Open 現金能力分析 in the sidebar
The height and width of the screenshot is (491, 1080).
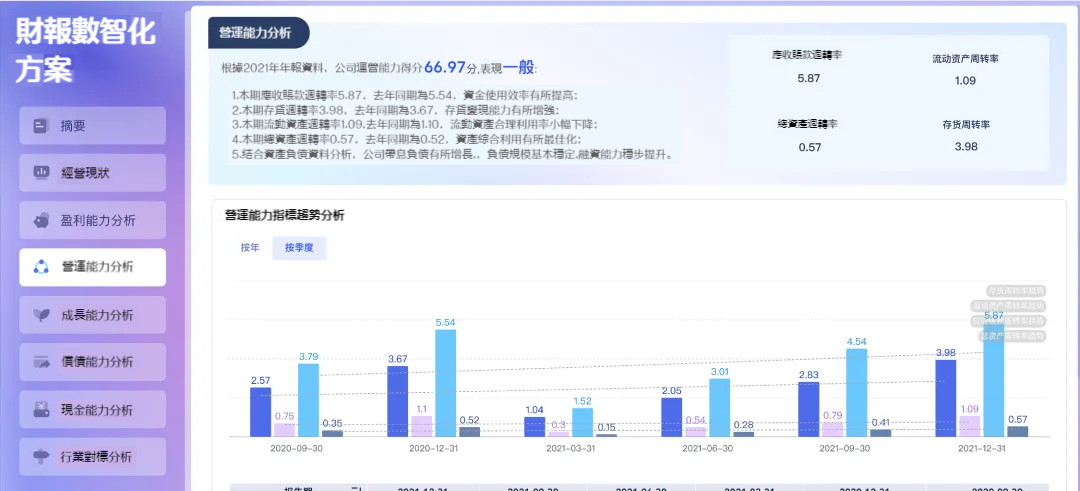click(92, 409)
